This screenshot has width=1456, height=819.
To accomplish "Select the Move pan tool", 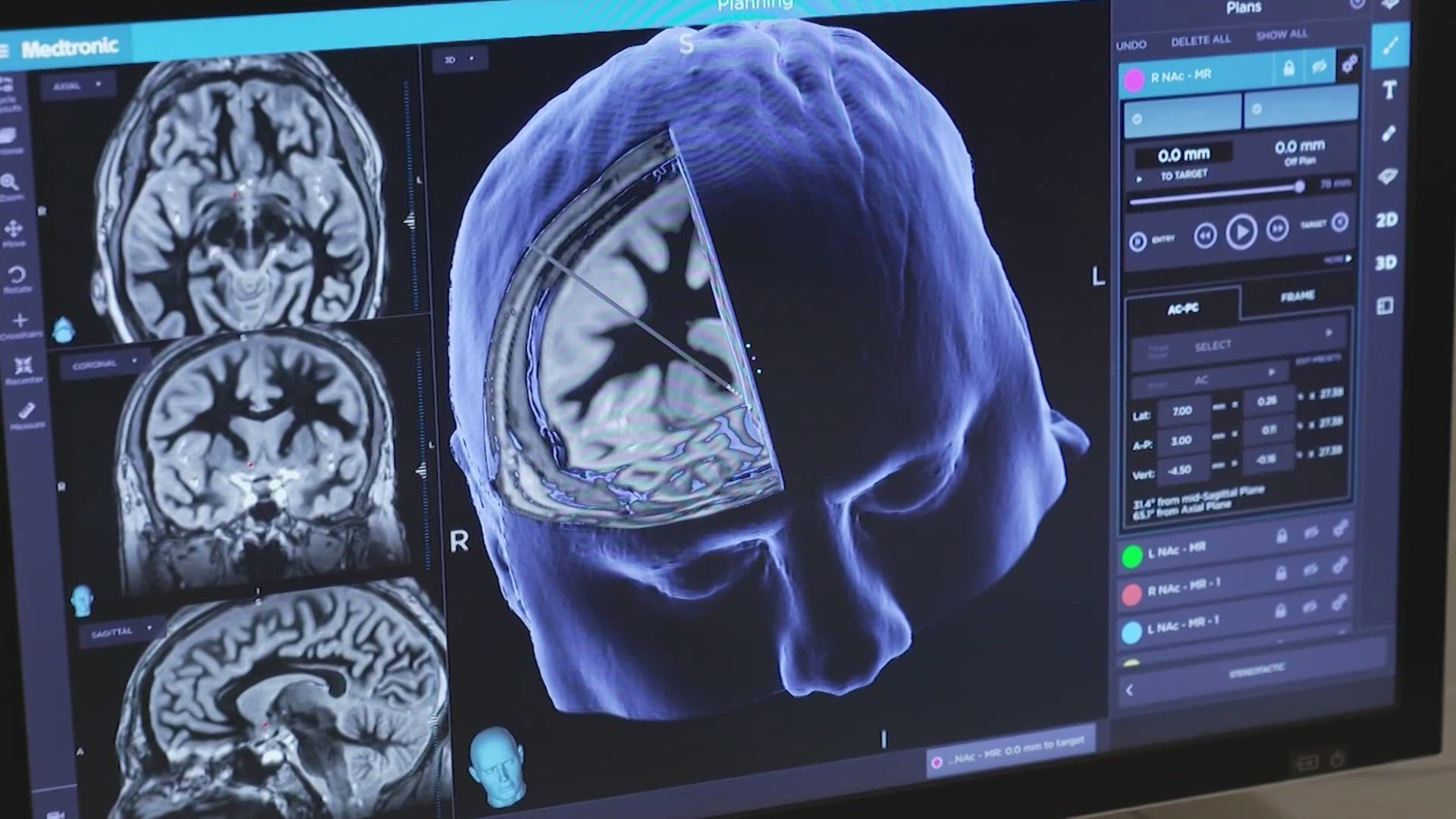I will click(14, 233).
